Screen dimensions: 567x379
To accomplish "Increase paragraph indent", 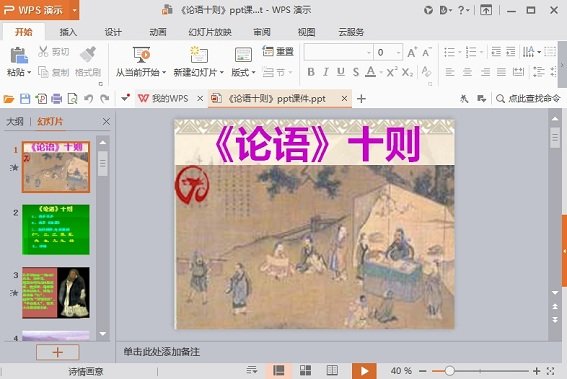I will [x=511, y=52].
